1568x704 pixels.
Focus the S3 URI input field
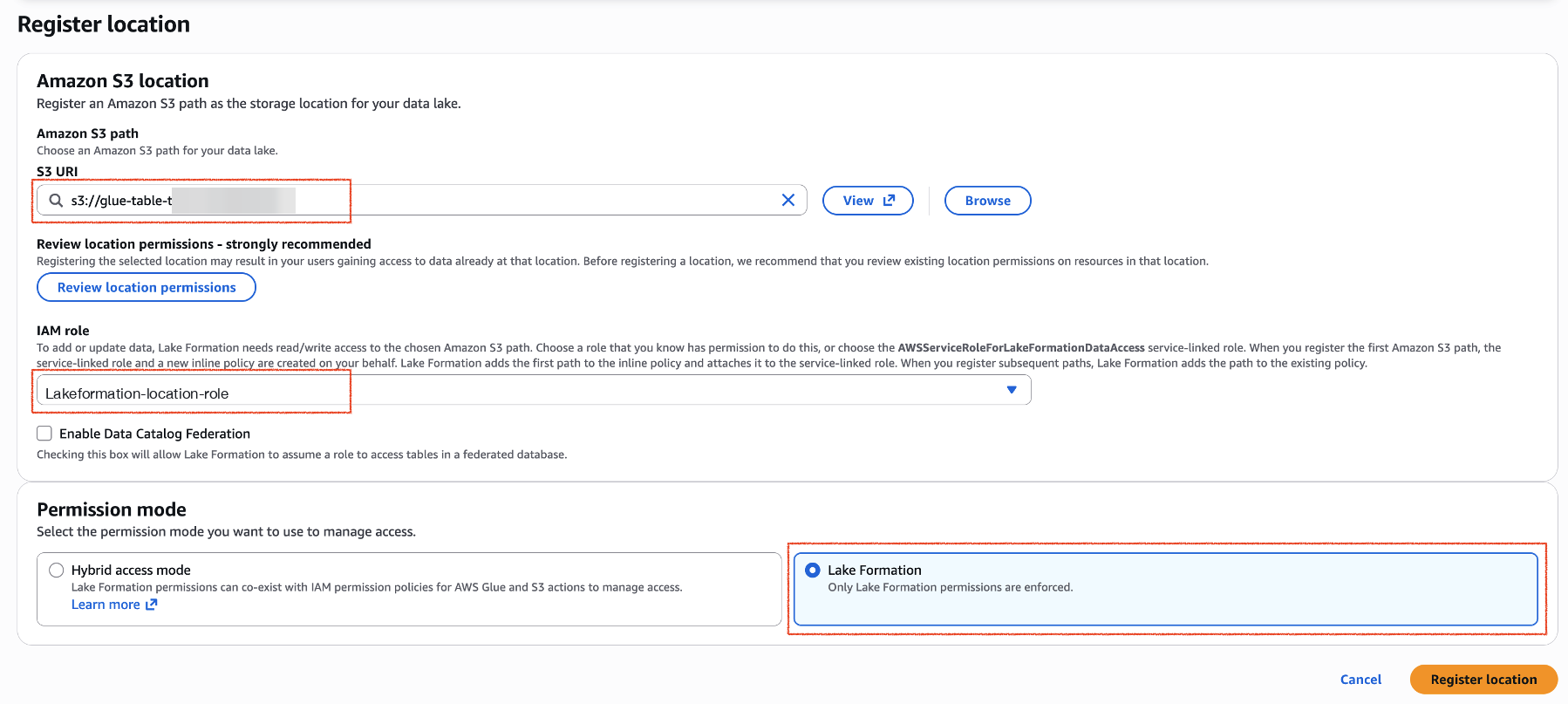(x=422, y=200)
